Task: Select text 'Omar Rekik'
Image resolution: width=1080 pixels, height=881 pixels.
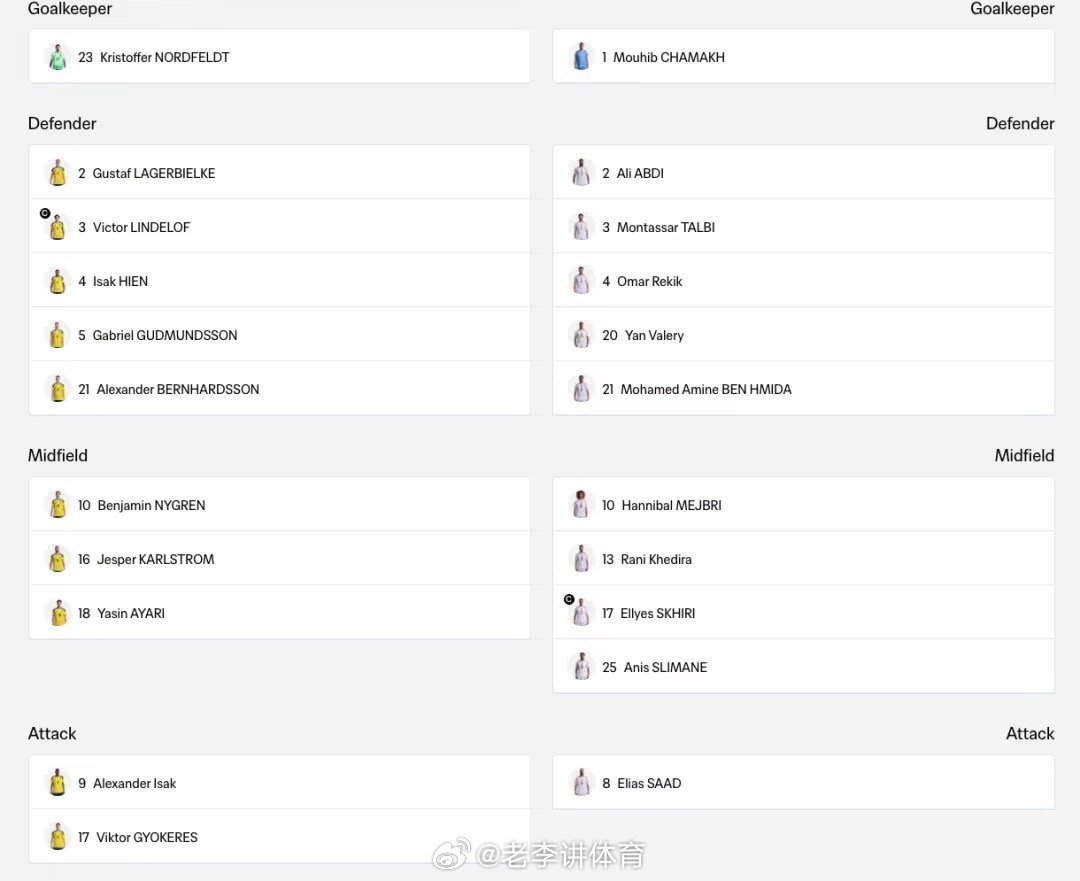Action: [x=650, y=281]
